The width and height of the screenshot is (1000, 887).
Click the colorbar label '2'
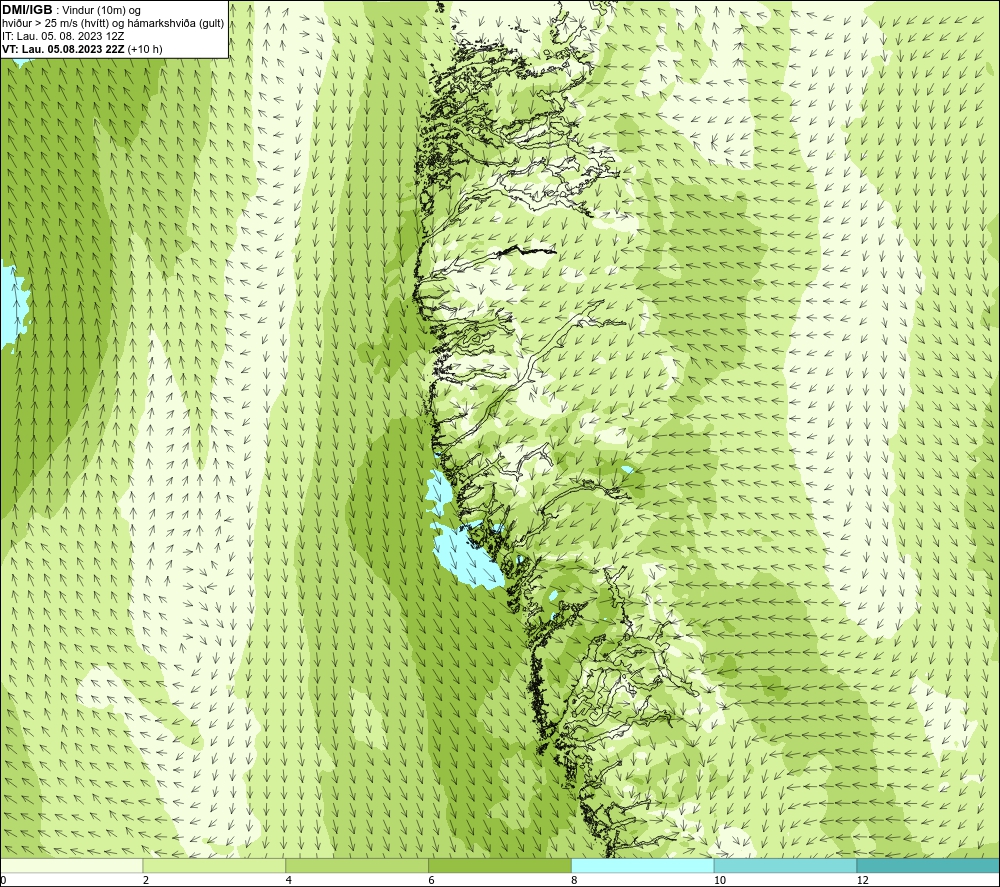tap(146, 880)
